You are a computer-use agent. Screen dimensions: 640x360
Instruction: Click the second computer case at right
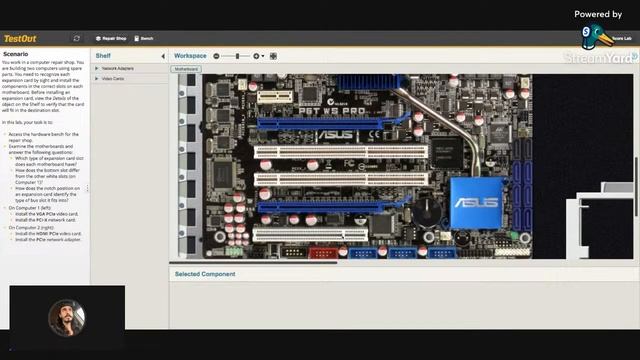[599, 221]
